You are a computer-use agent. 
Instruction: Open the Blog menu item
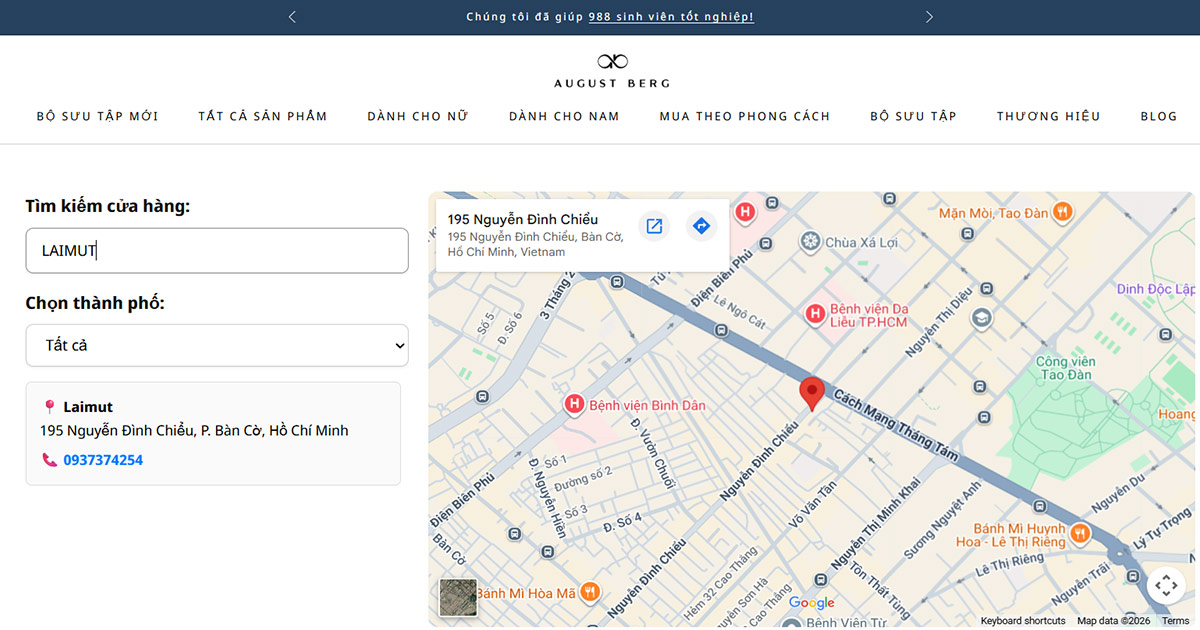click(1159, 116)
